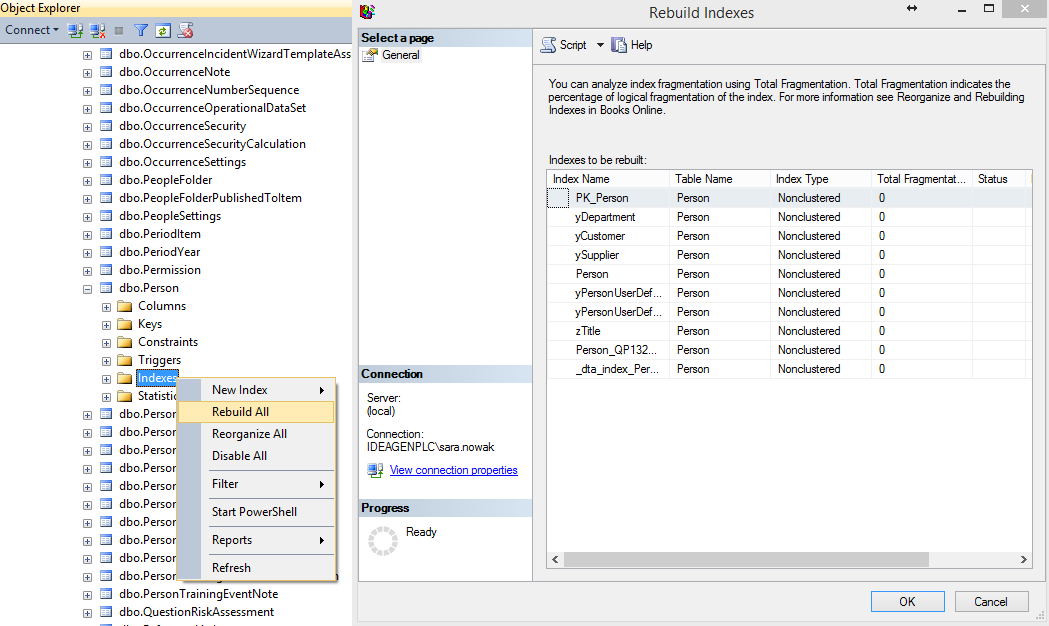Click the Index Name column header
This screenshot has height=626, width=1049.
point(608,179)
